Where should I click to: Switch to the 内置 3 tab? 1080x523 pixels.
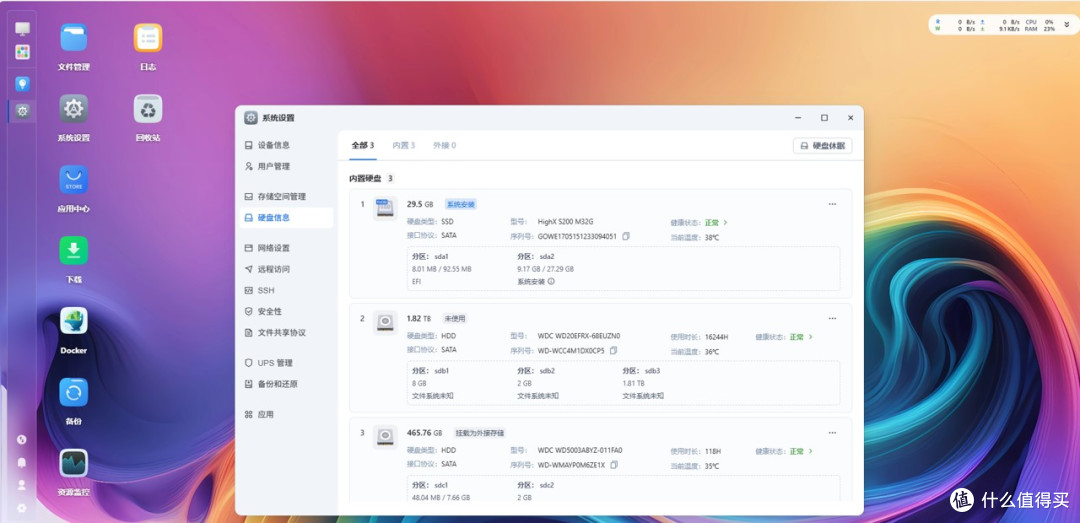coord(404,145)
